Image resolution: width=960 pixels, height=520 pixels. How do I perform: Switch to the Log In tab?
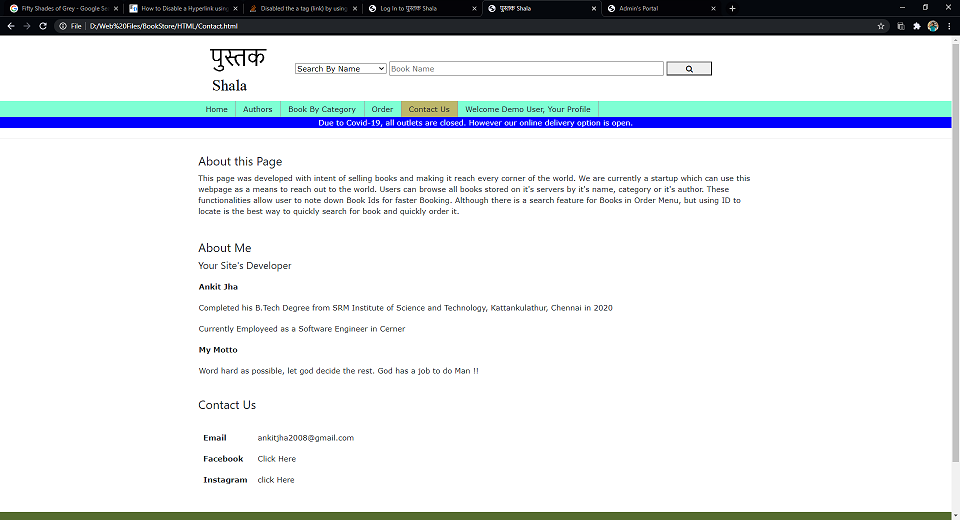pos(421,9)
